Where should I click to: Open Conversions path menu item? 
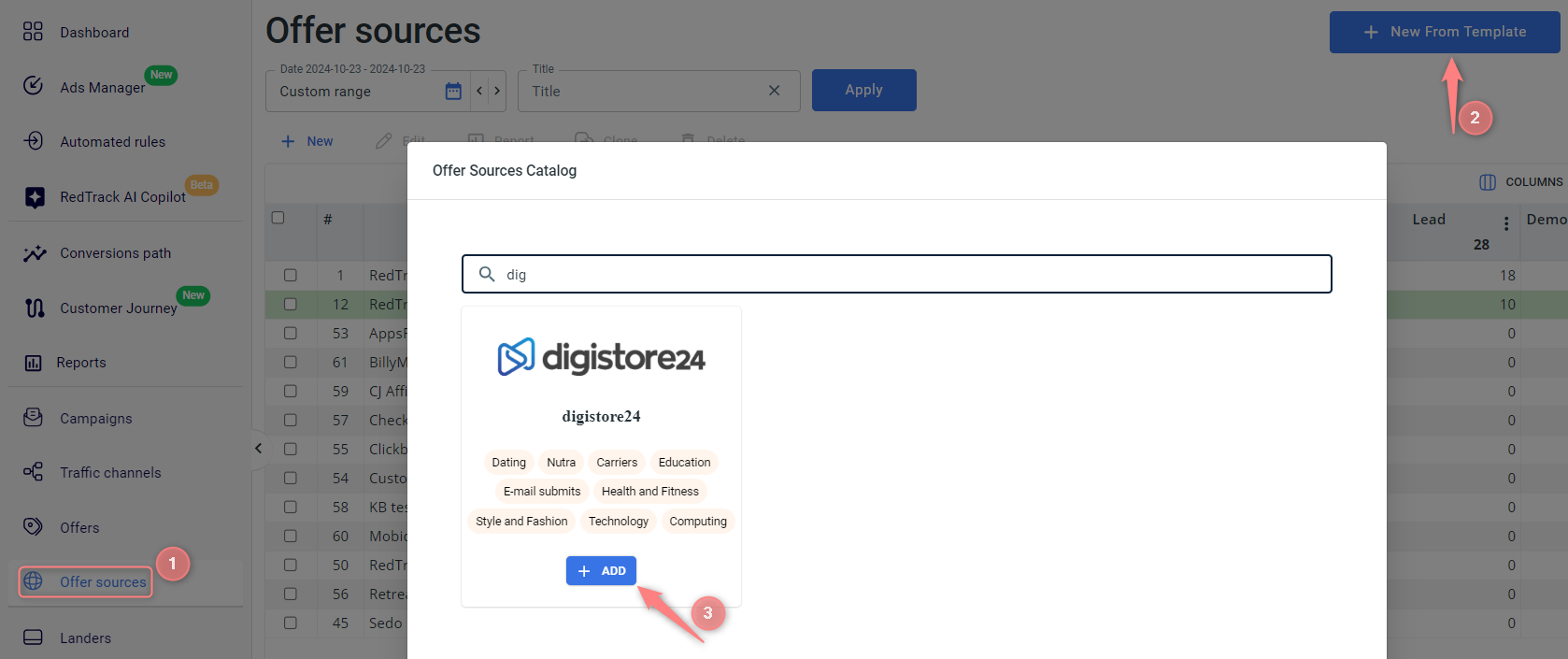[115, 253]
